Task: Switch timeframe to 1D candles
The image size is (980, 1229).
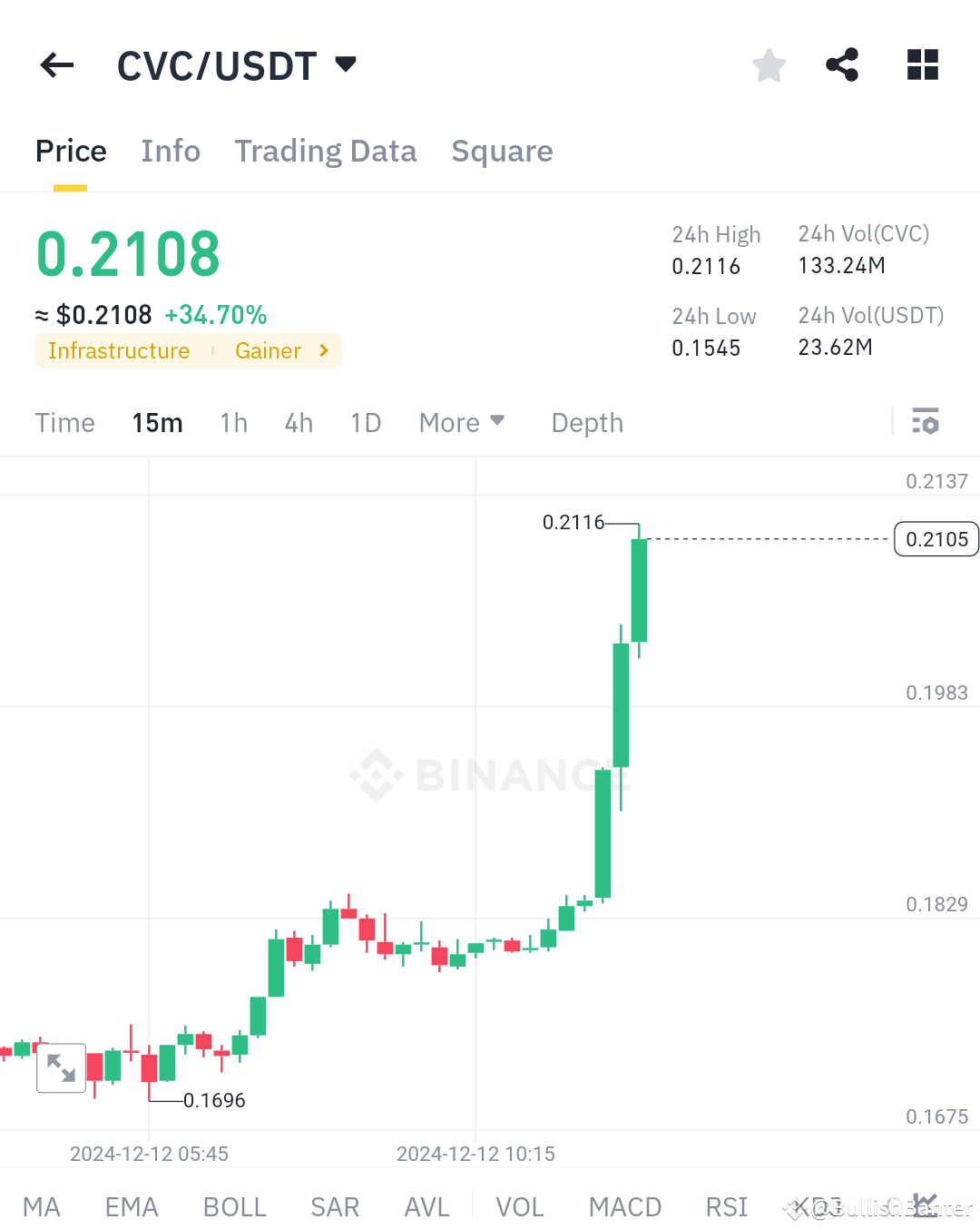Action: tap(366, 422)
